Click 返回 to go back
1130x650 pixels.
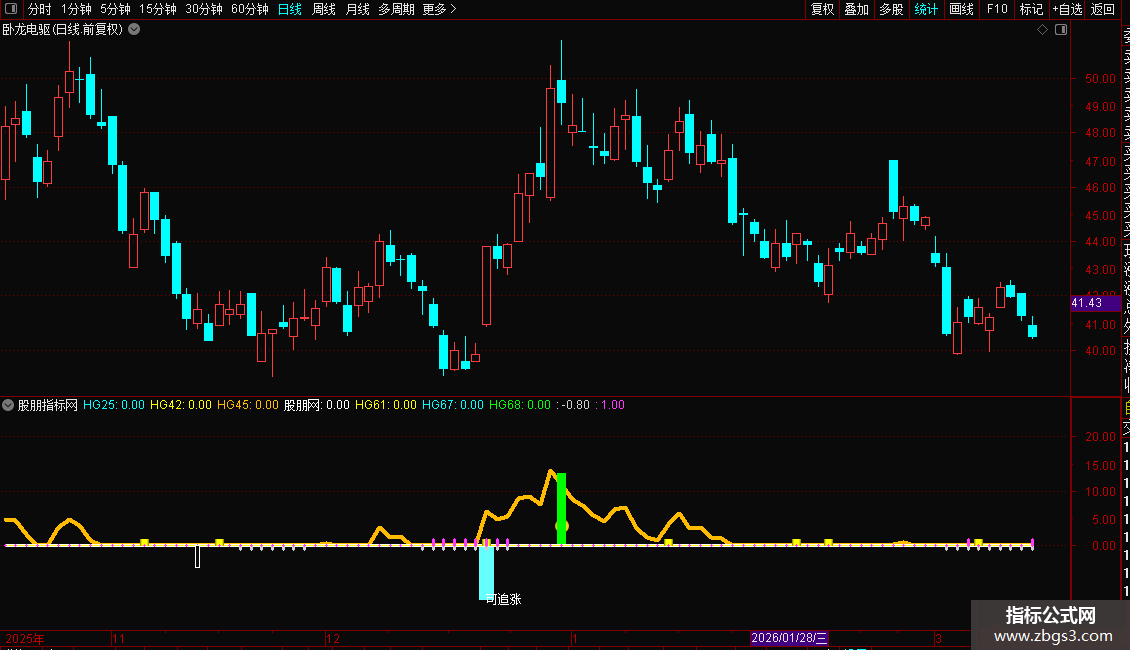[1103, 9]
